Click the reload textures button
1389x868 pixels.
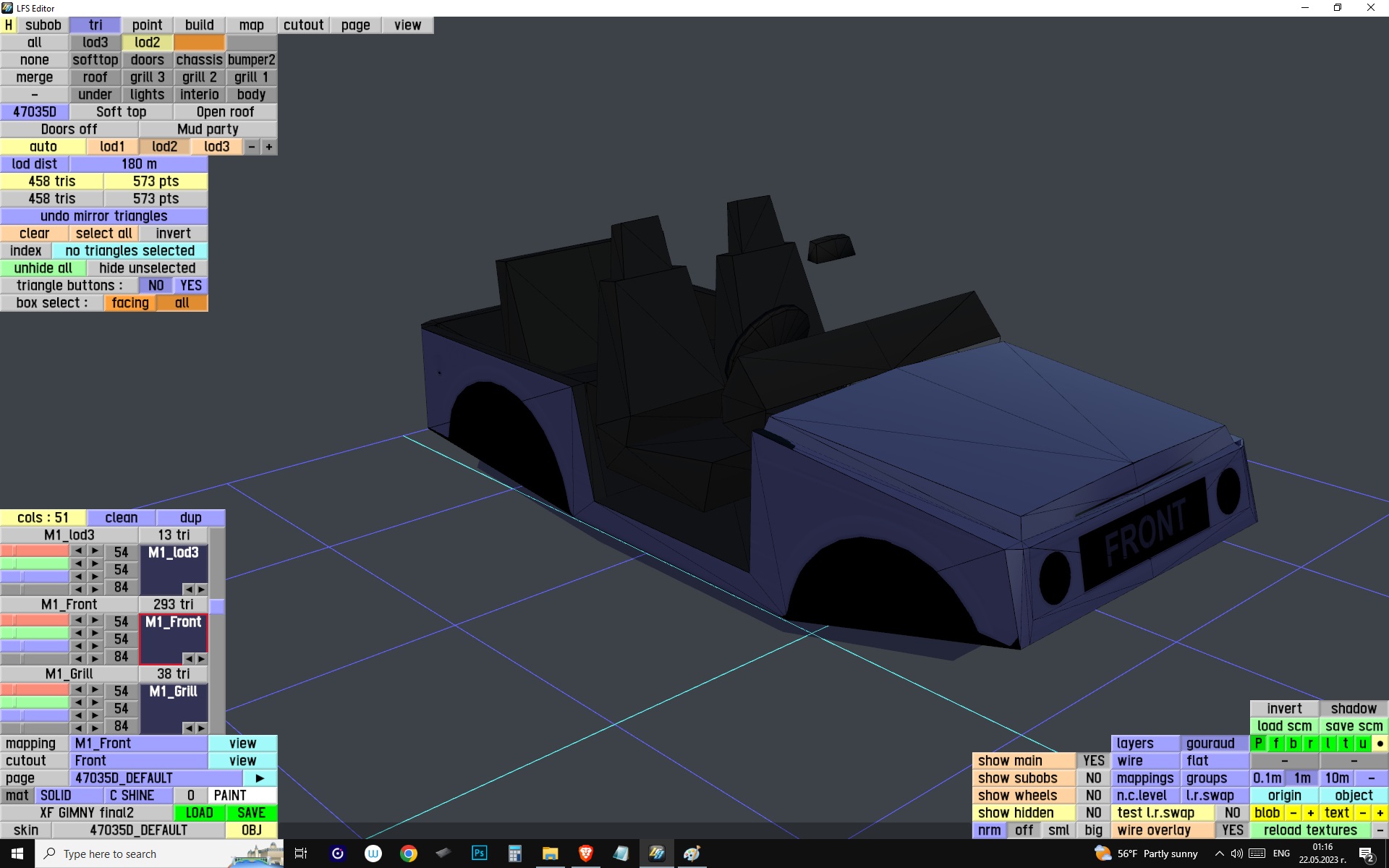click(1310, 830)
